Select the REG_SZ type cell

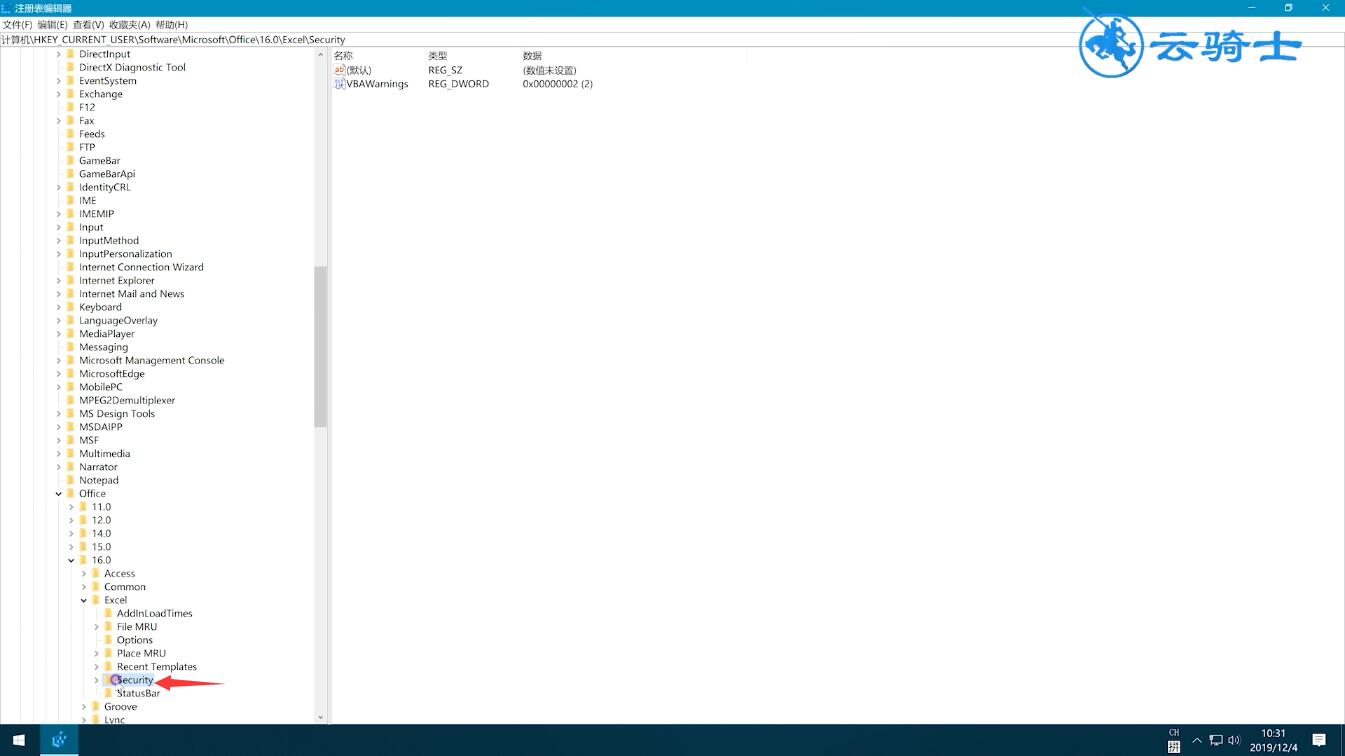[x=445, y=71]
